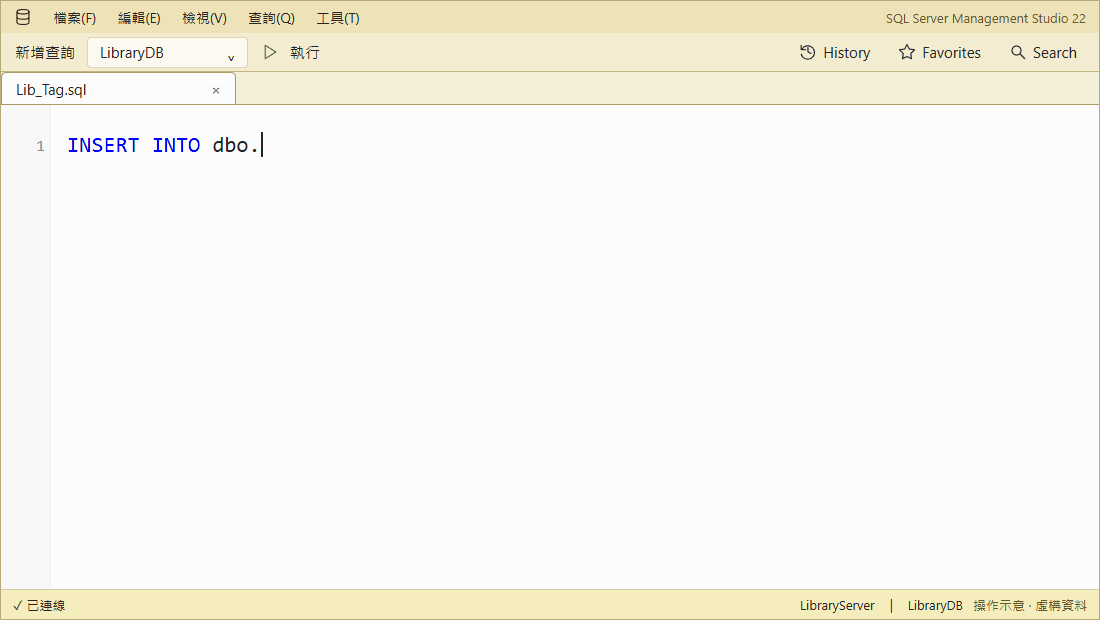Click the INTO keyword in the editor

(176, 145)
